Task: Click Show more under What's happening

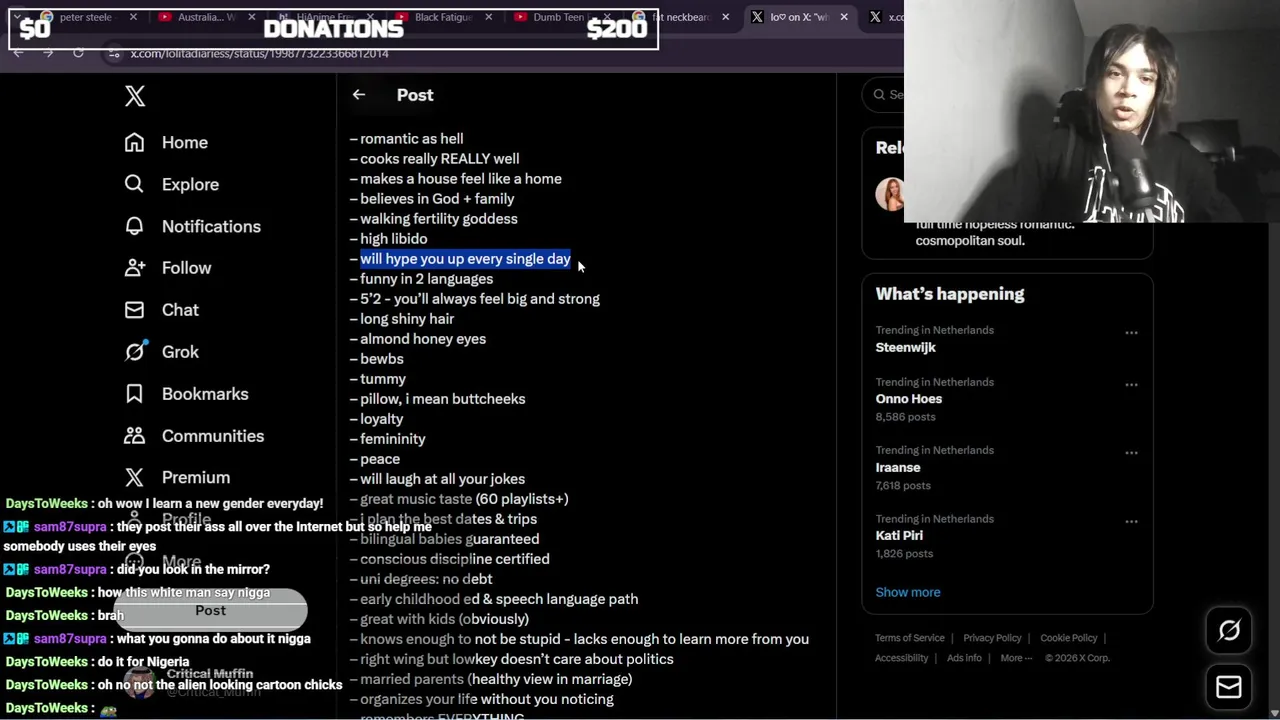Action: click(x=908, y=592)
